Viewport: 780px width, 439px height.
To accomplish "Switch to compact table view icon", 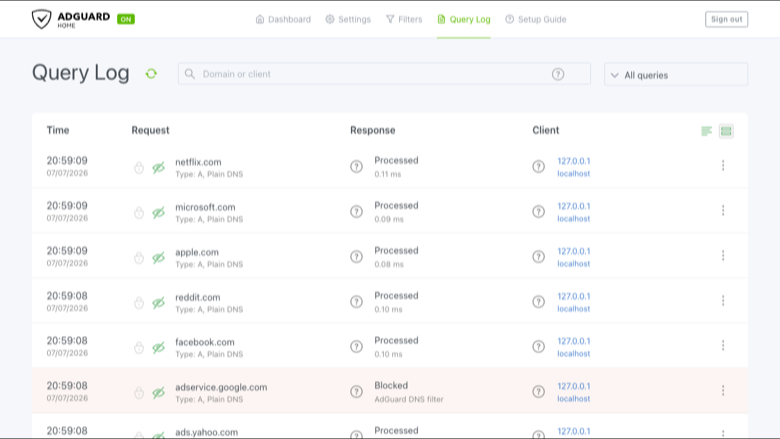I will (x=706, y=131).
